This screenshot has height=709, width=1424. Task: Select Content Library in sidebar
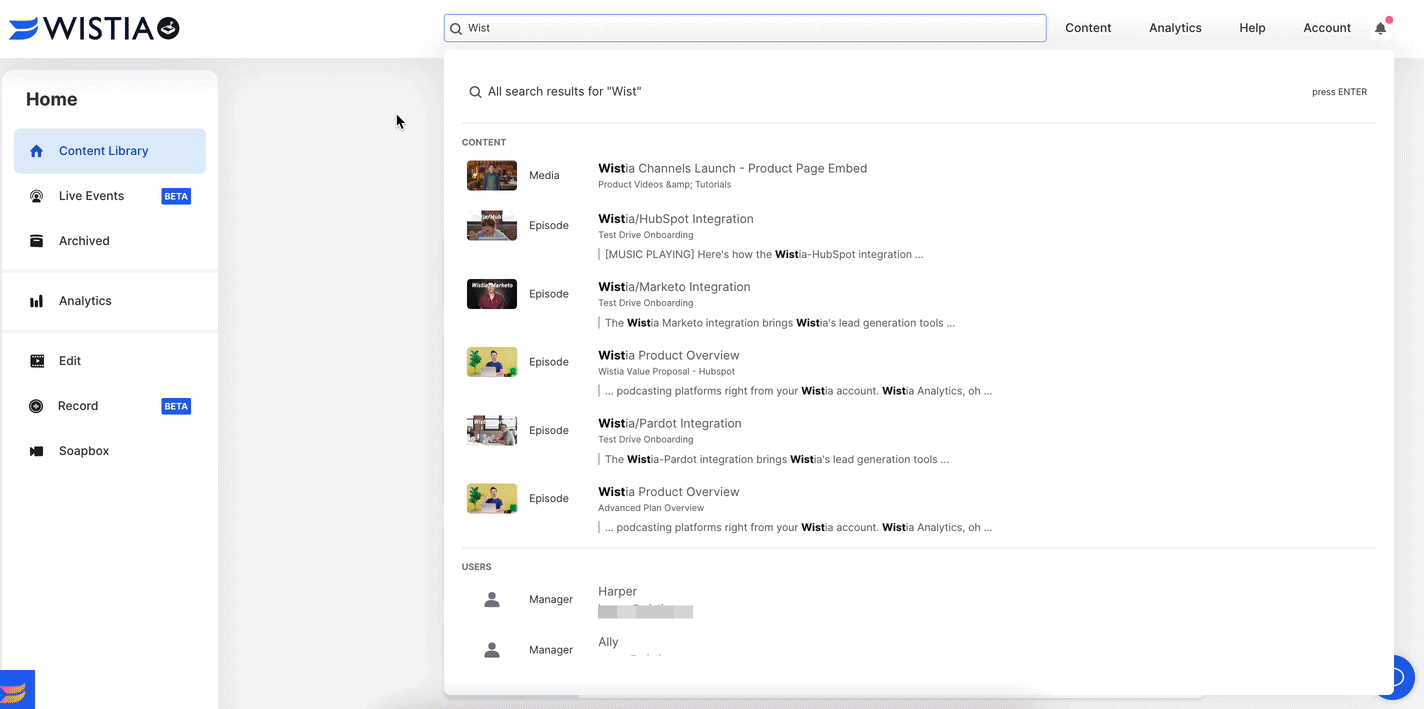[x=110, y=151]
